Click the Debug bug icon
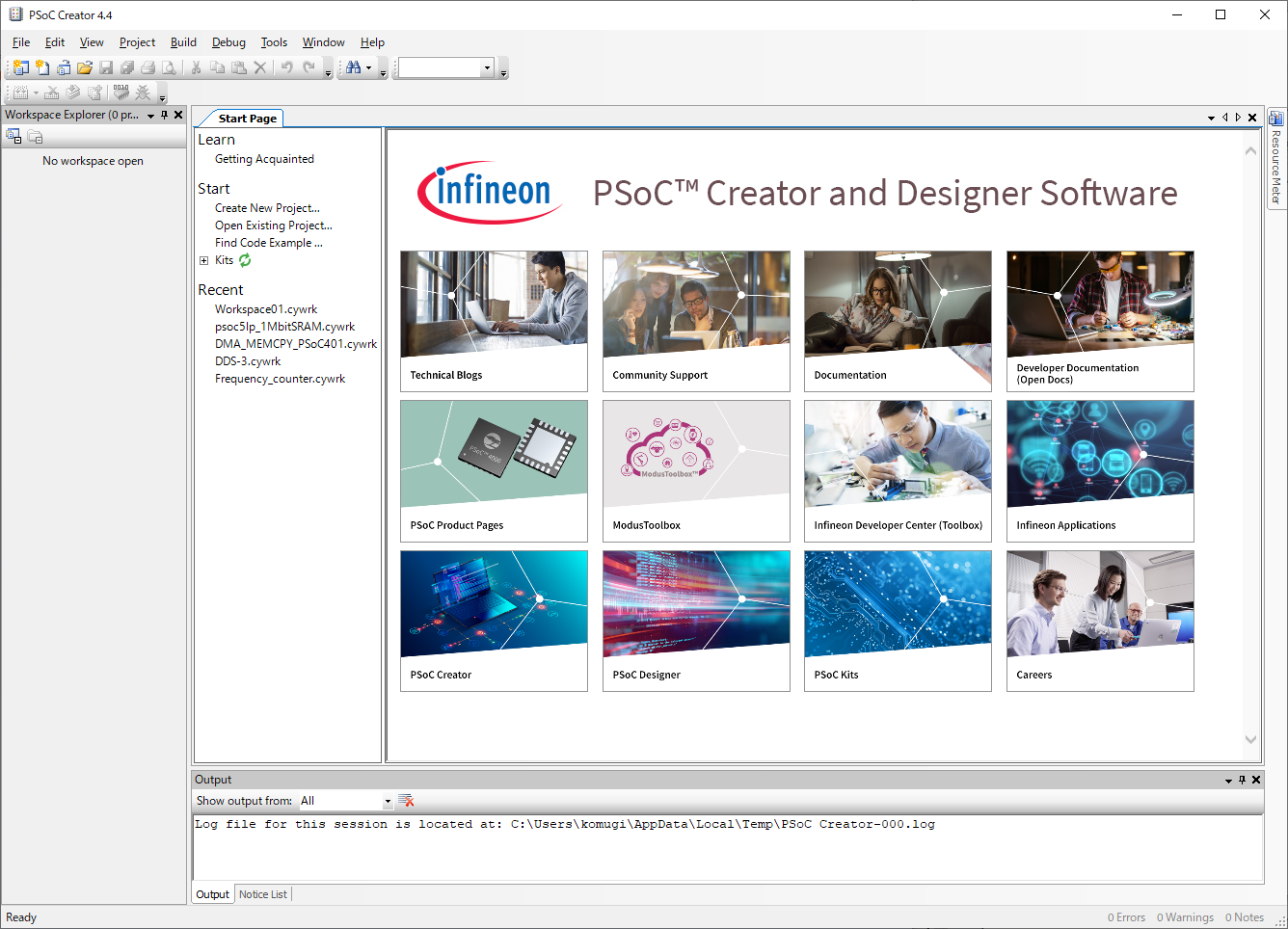The width and height of the screenshot is (1288, 929). [x=143, y=93]
